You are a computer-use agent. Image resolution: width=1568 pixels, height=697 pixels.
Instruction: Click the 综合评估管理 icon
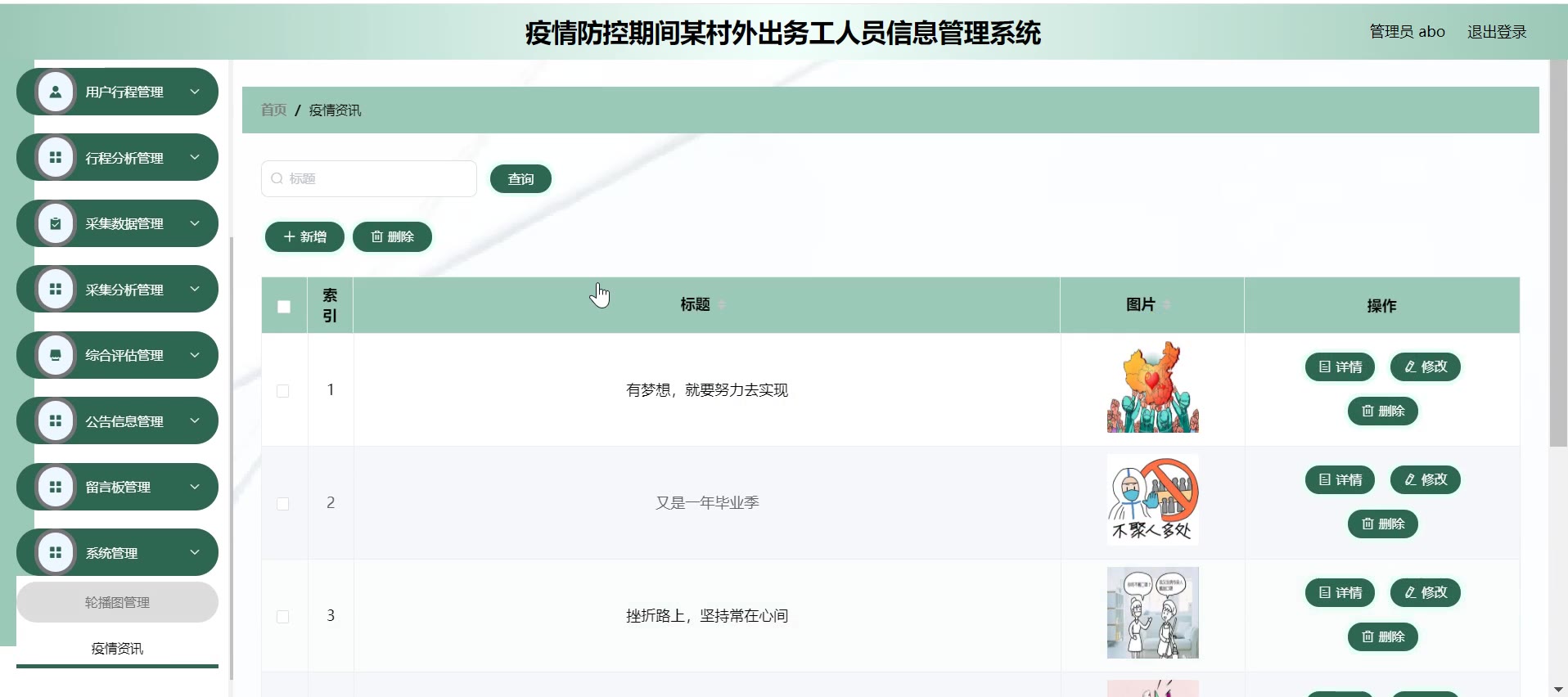[x=56, y=355]
